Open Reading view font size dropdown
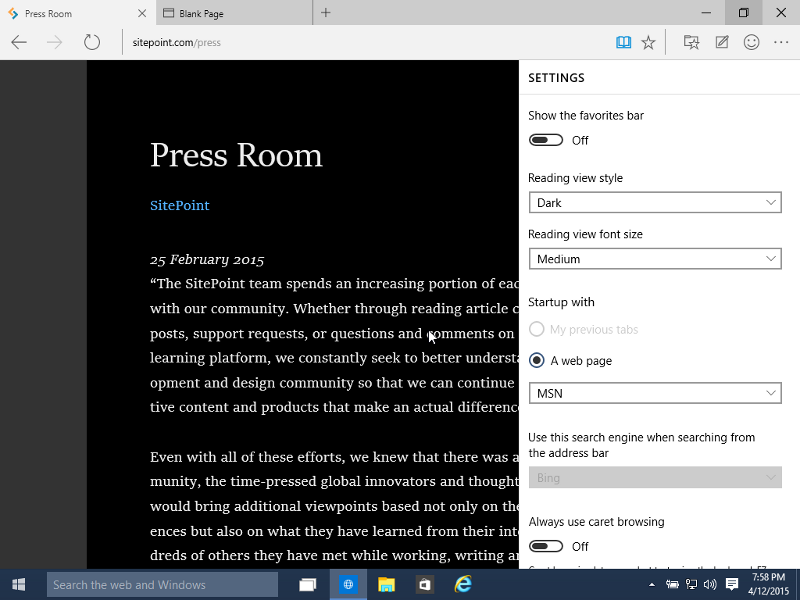Screen dimensions: 800x600 [654, 259]
